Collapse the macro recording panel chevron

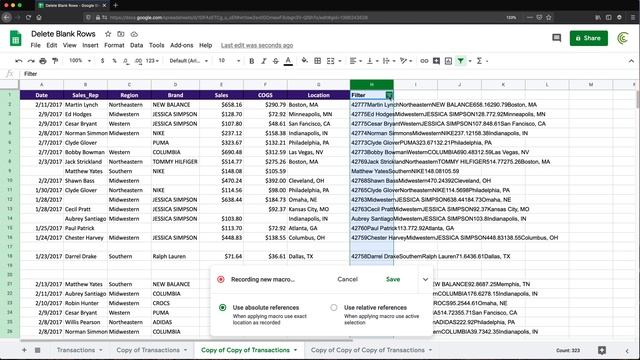425,280
